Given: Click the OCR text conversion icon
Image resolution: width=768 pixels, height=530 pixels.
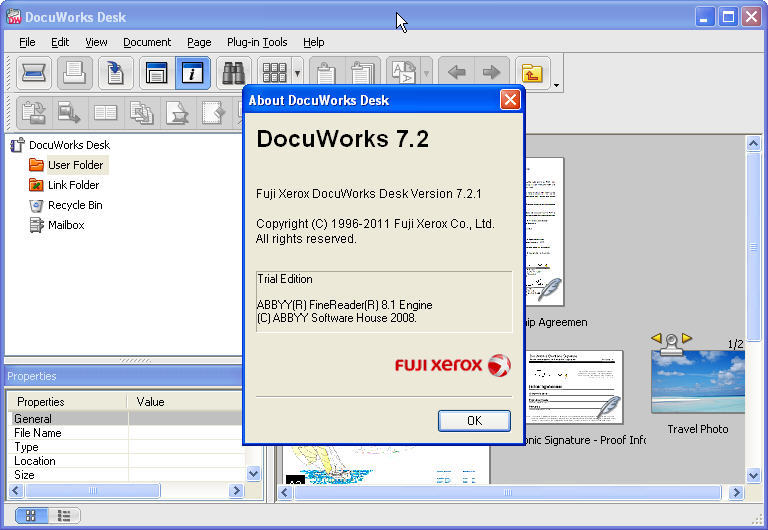Looking at the screenshot, I should pos(404,72).
